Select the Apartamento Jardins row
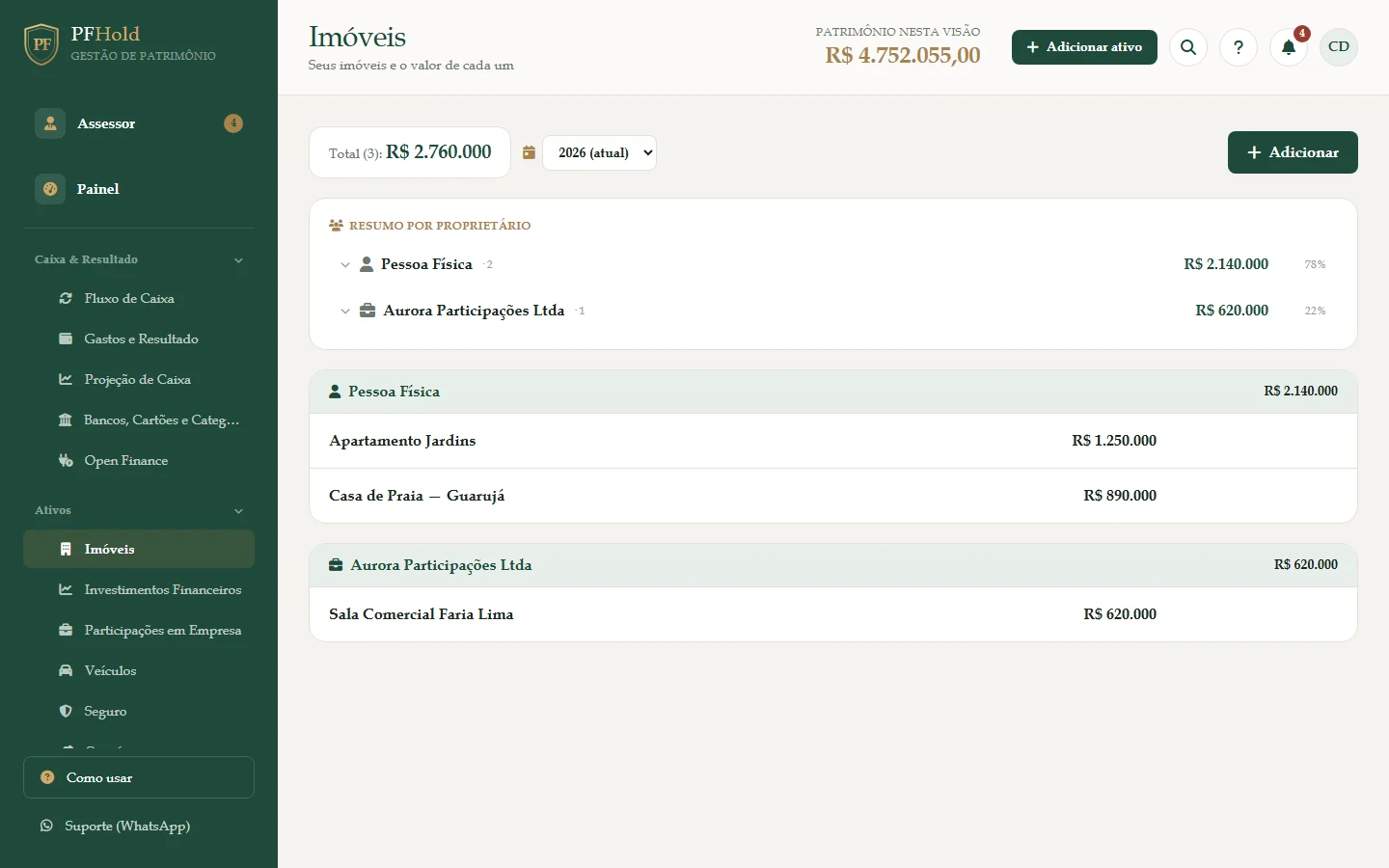Screen dimensions: 1389x868 [x=833, y=441]
